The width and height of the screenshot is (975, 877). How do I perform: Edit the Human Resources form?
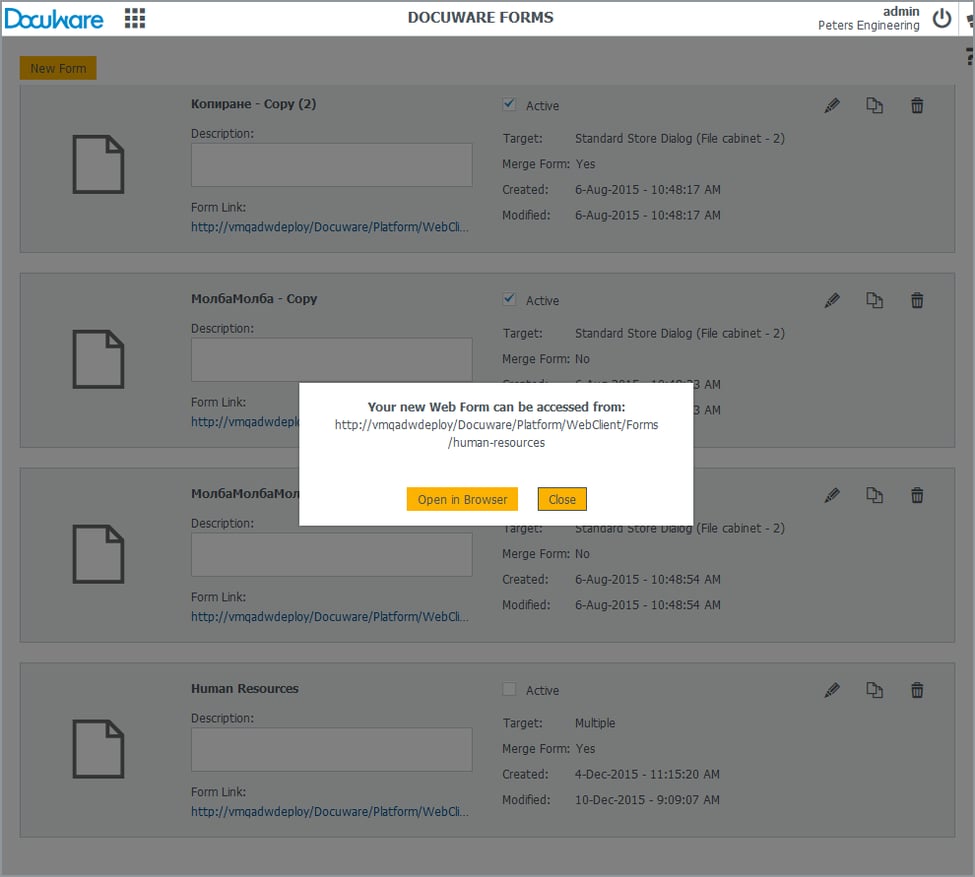click(832, 690)
